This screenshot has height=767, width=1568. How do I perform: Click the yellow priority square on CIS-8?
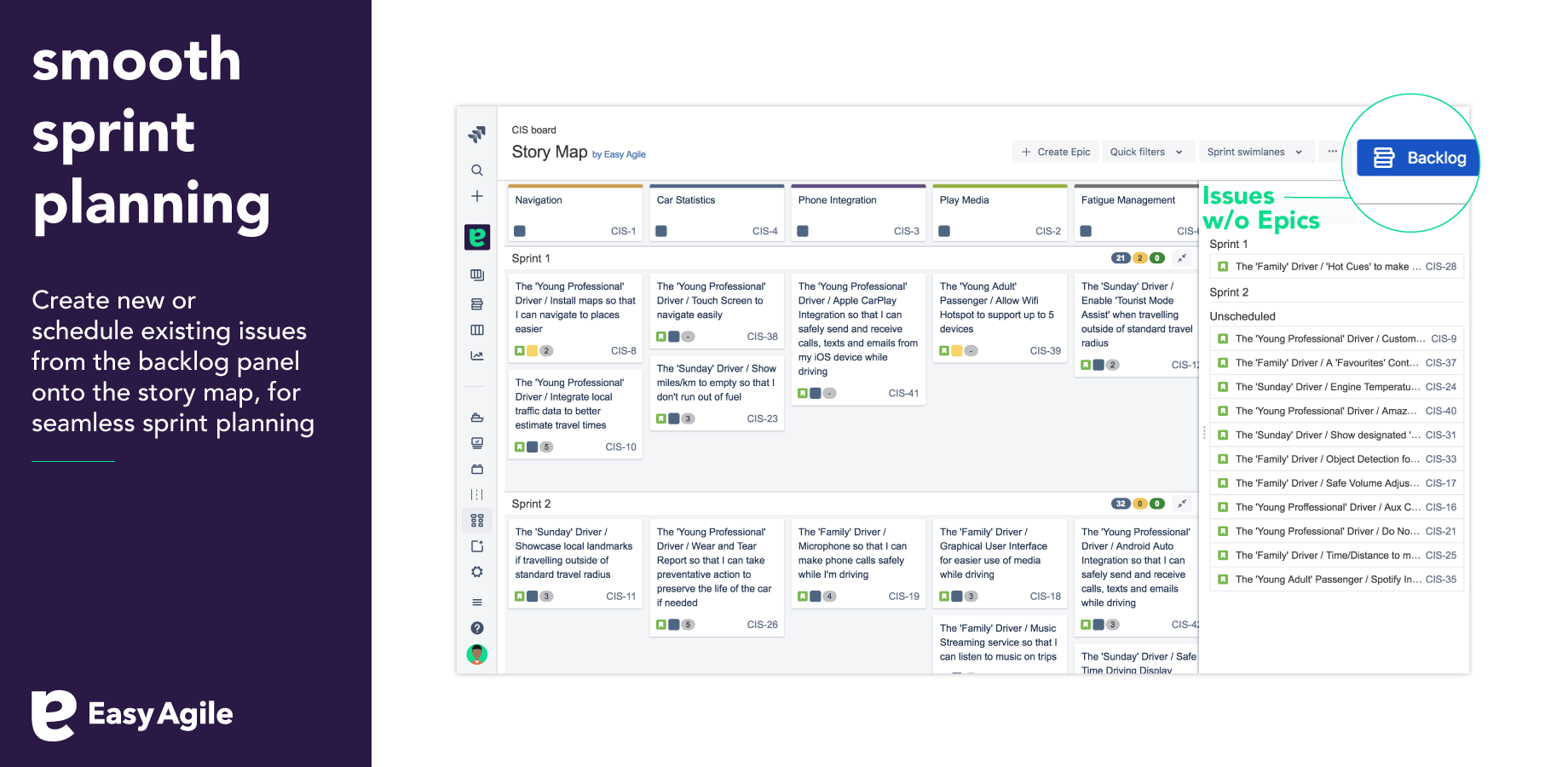[533, 351]
